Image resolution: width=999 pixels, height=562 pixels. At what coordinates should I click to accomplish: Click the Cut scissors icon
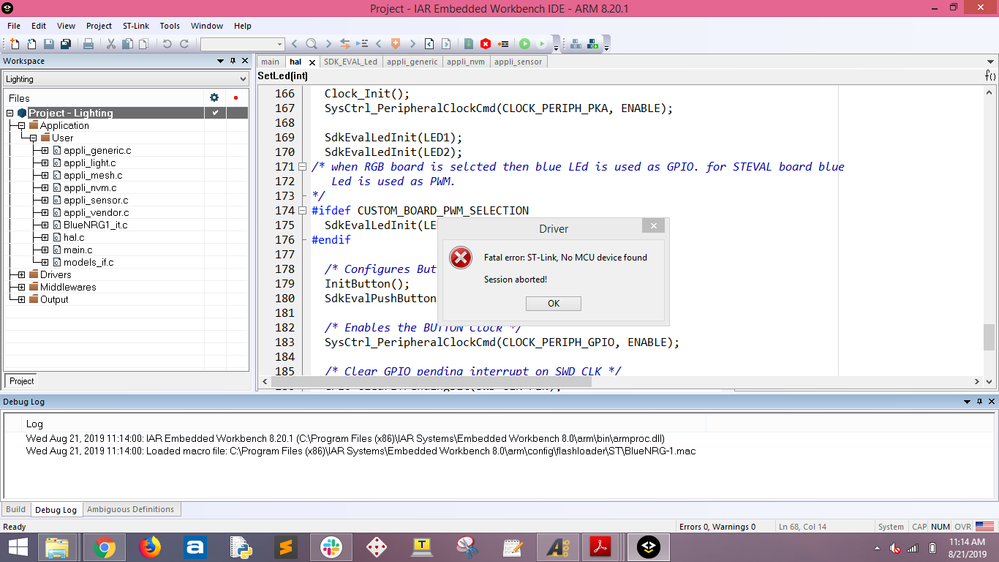click(111, 44)
